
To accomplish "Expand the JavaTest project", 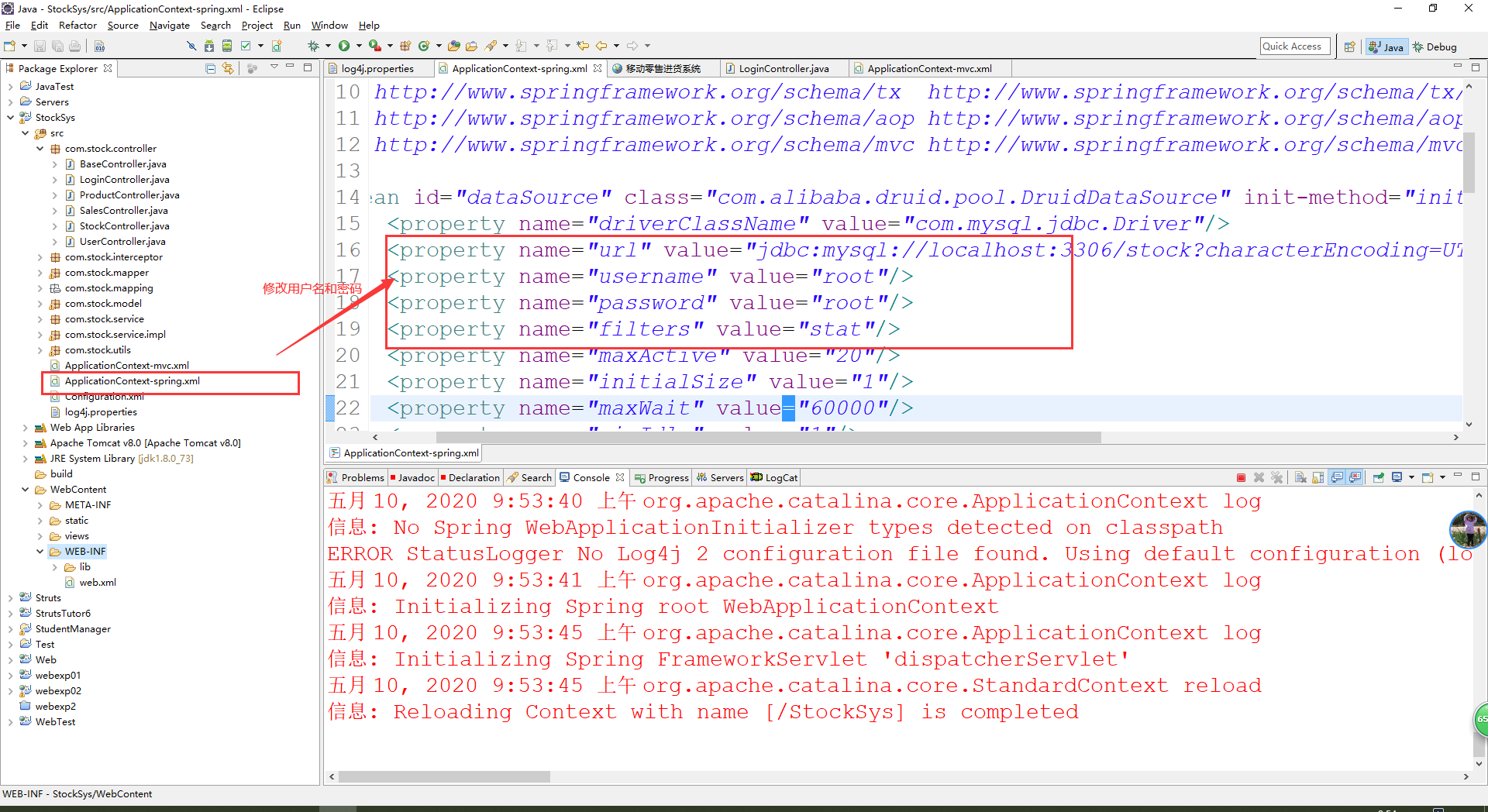I will pyautogui.click(x=11, y=87).
